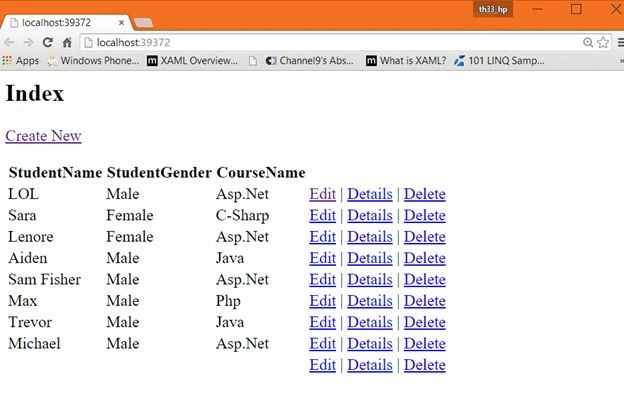Delete Sam Fisher's record
The height and width of the screenshot is (398, 624).
coord(425,280)
